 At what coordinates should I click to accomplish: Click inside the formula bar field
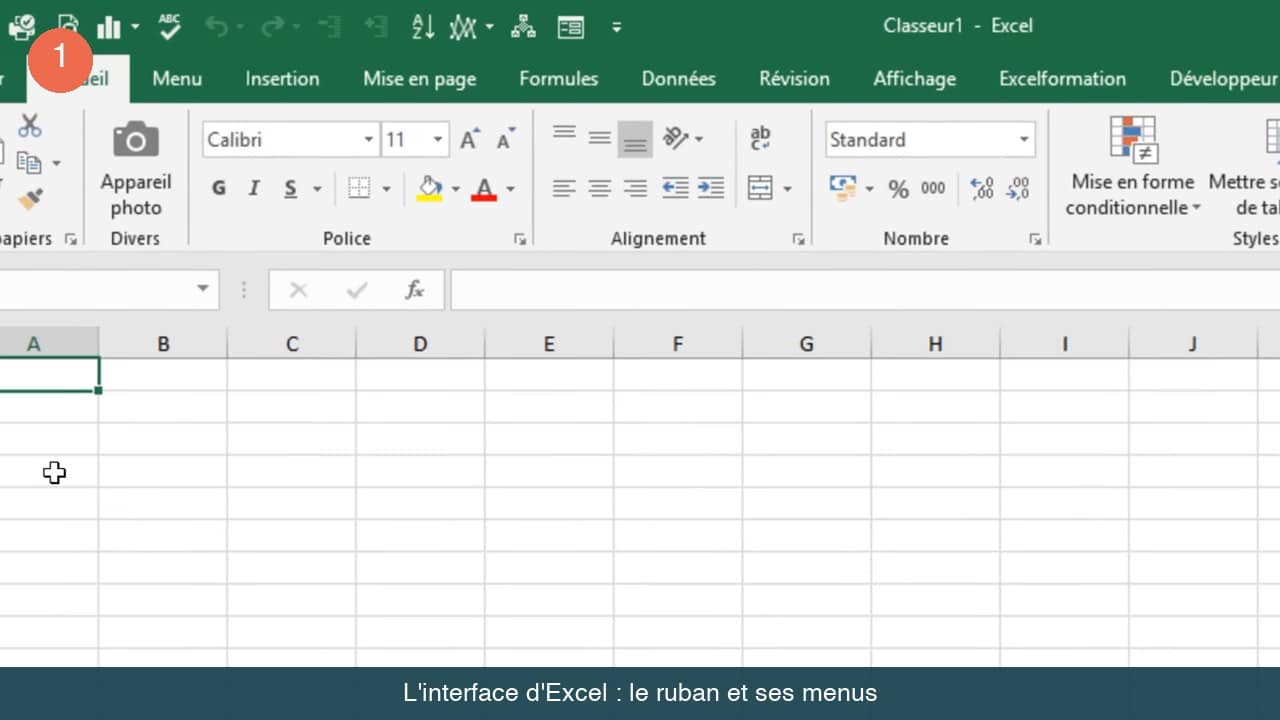(865, 290)
